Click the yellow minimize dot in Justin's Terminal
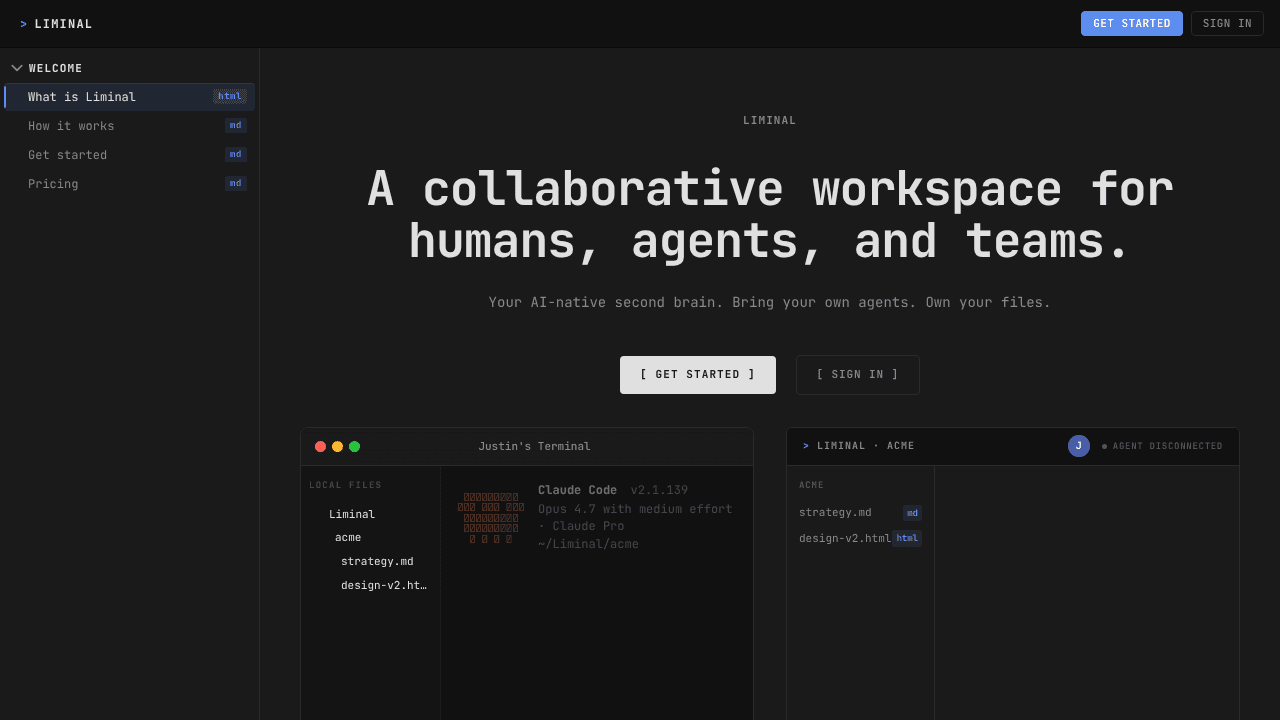Screen dimensions: 1280x720 337,447
